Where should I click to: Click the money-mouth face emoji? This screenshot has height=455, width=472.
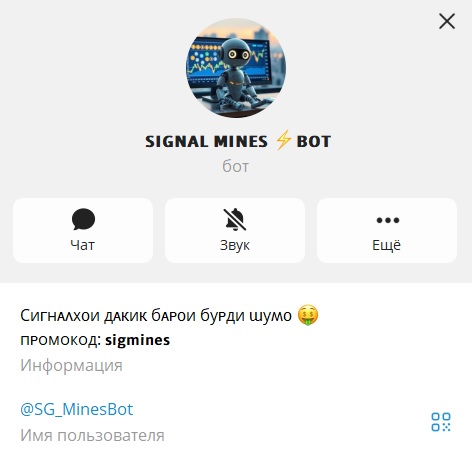(308, 315)
